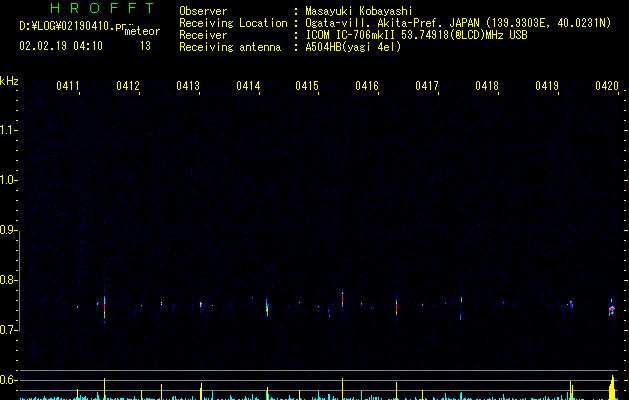This screenshot has height=400, width=629.
Task: Click the 0416 time axis marker
Action: [x=367, y=86]
